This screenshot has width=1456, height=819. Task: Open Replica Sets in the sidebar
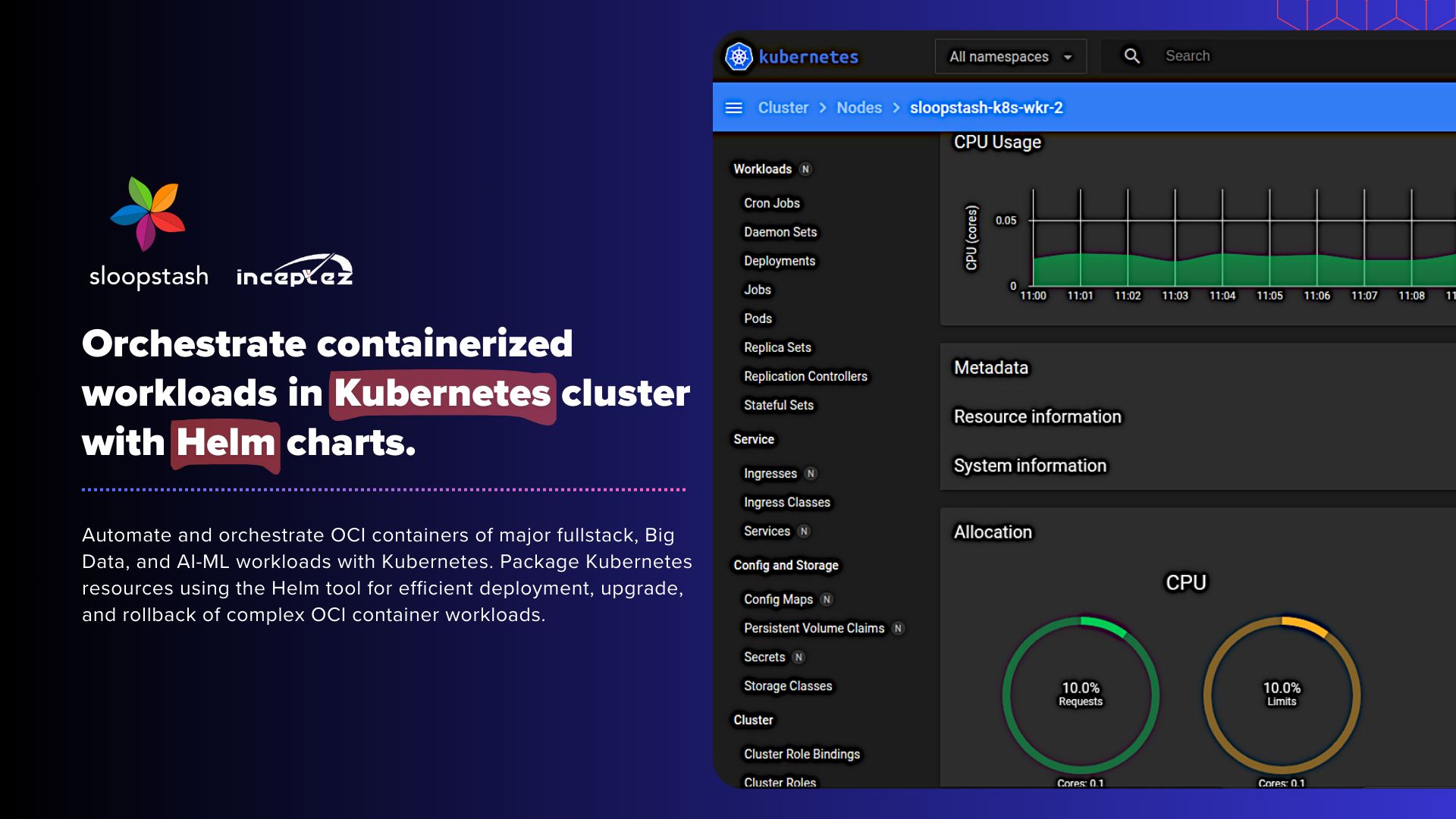click(x=777, y=347)
